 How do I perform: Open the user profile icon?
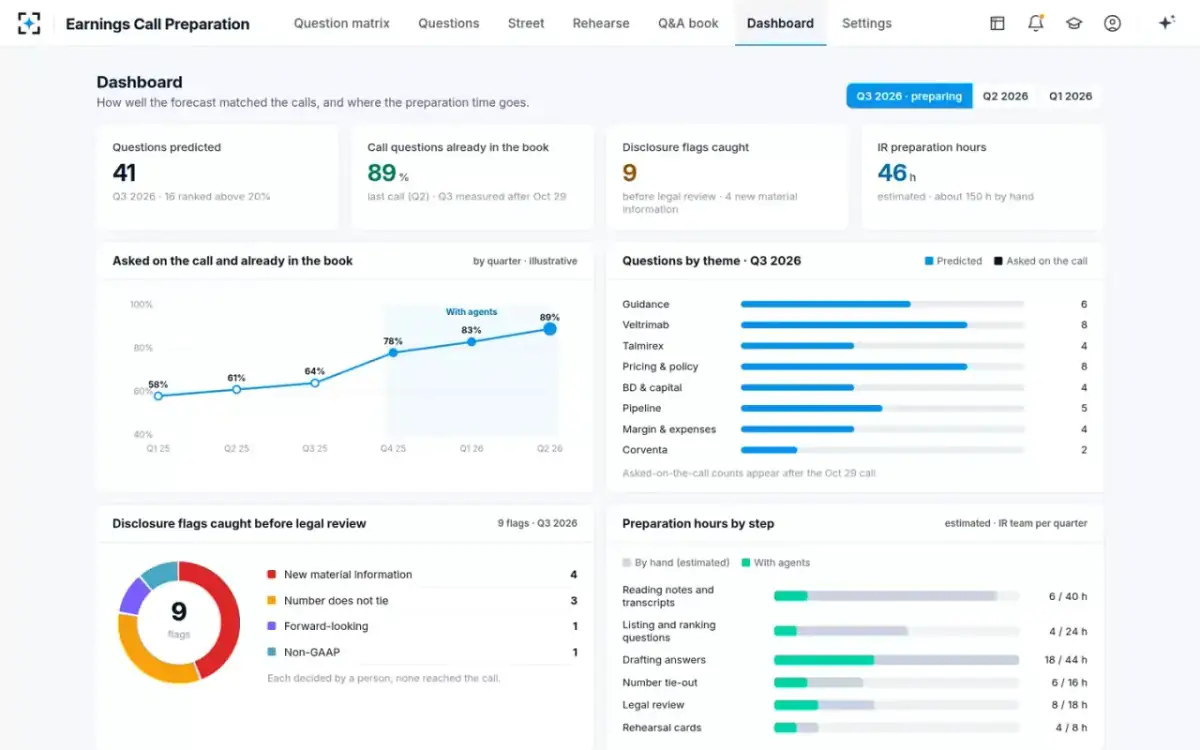(x=1112, y=23)
